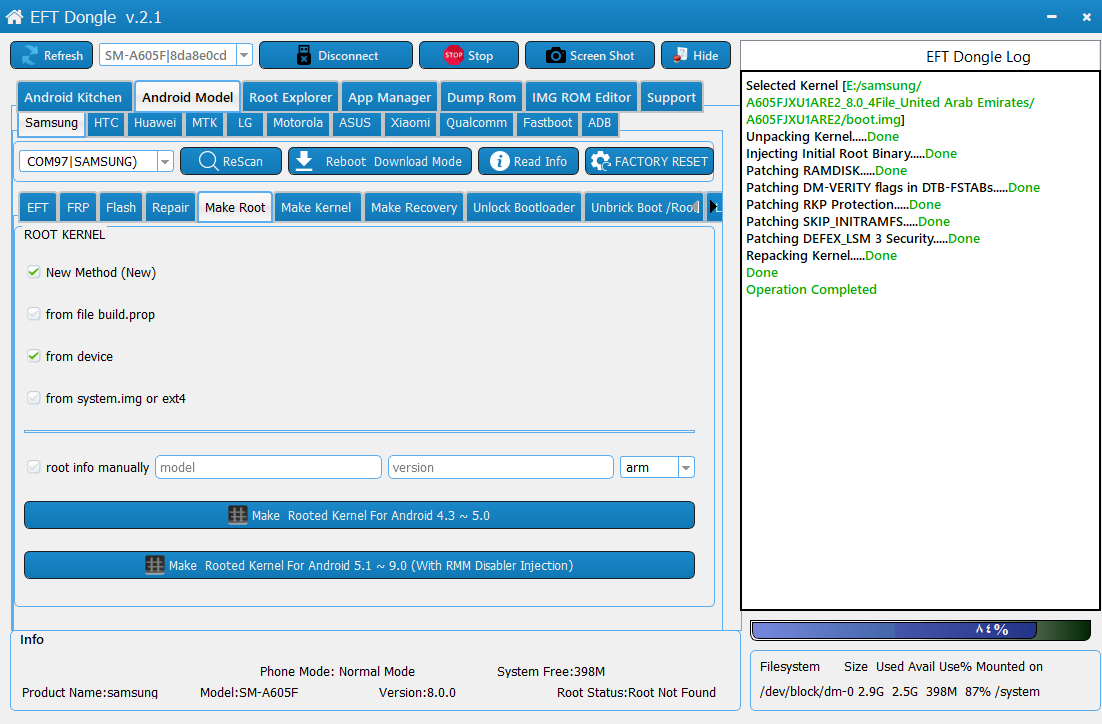Open the Unlock Bootloader tab
This screenshot has height=724, width=1102.
point(524,207)
